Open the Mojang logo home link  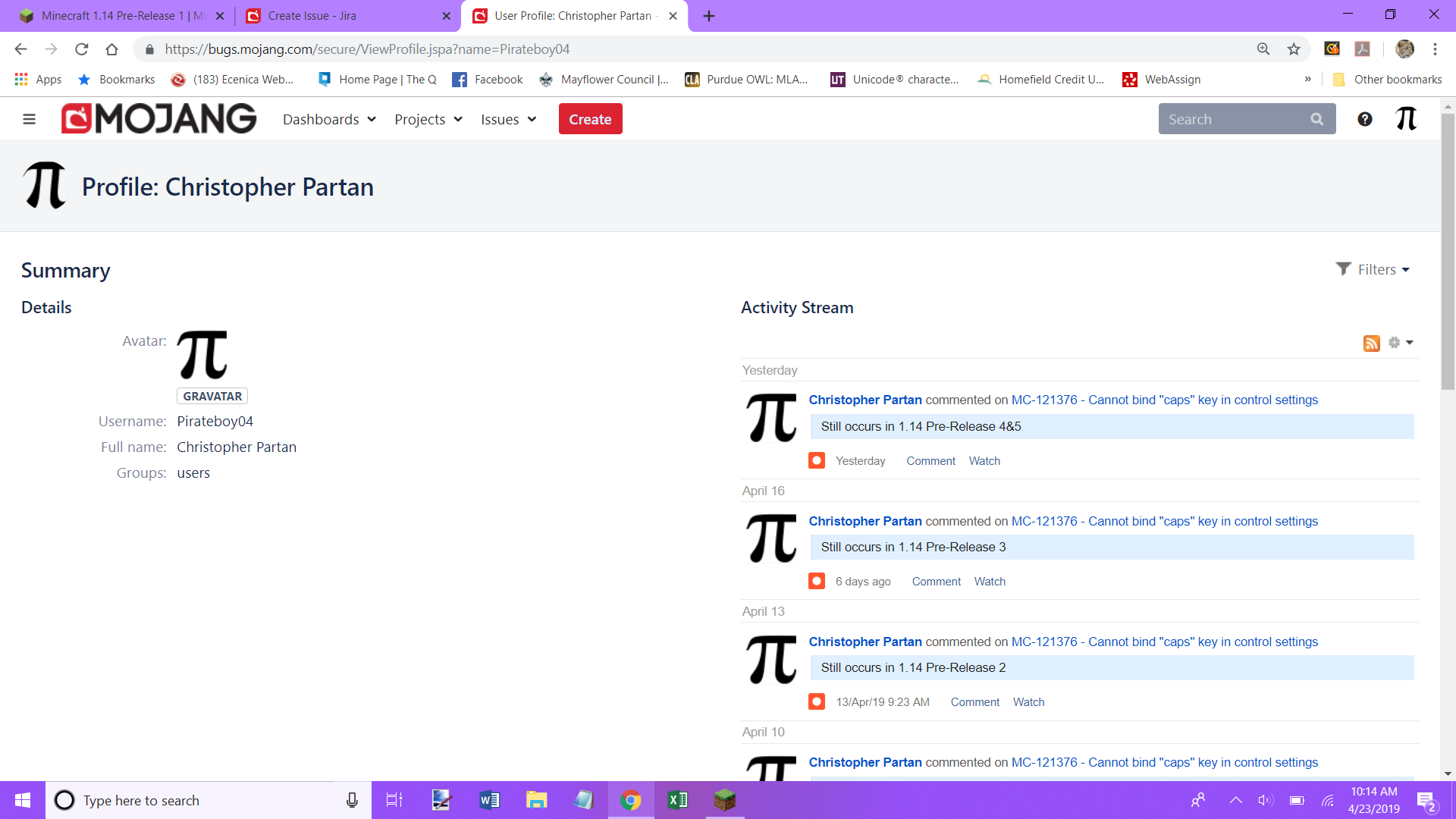point(159,119)
